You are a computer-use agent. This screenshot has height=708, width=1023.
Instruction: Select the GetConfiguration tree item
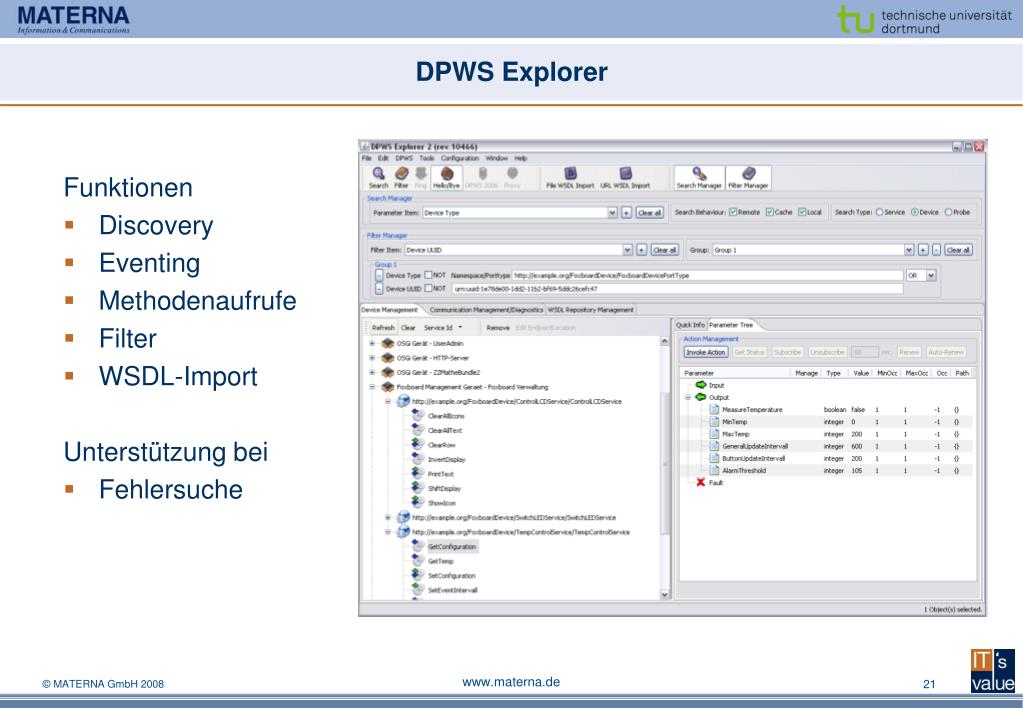point(452,546)
